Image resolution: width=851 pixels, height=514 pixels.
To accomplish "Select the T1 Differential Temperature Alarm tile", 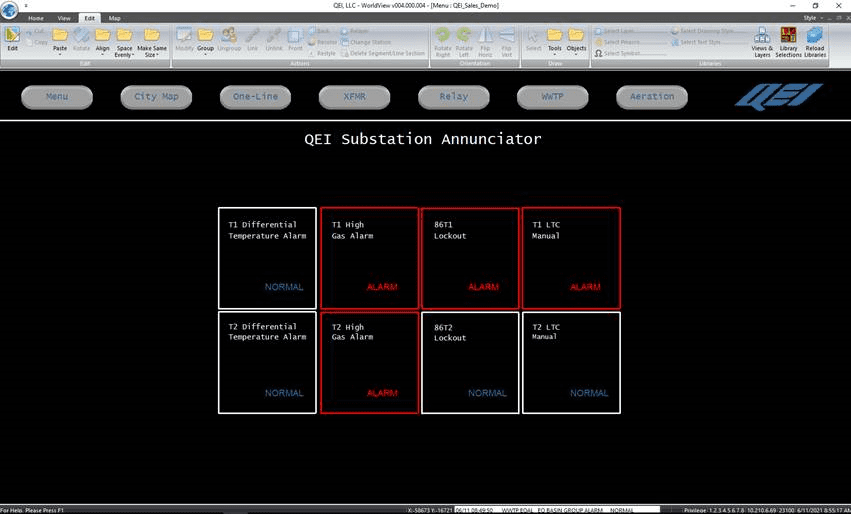I will point(267,258).
